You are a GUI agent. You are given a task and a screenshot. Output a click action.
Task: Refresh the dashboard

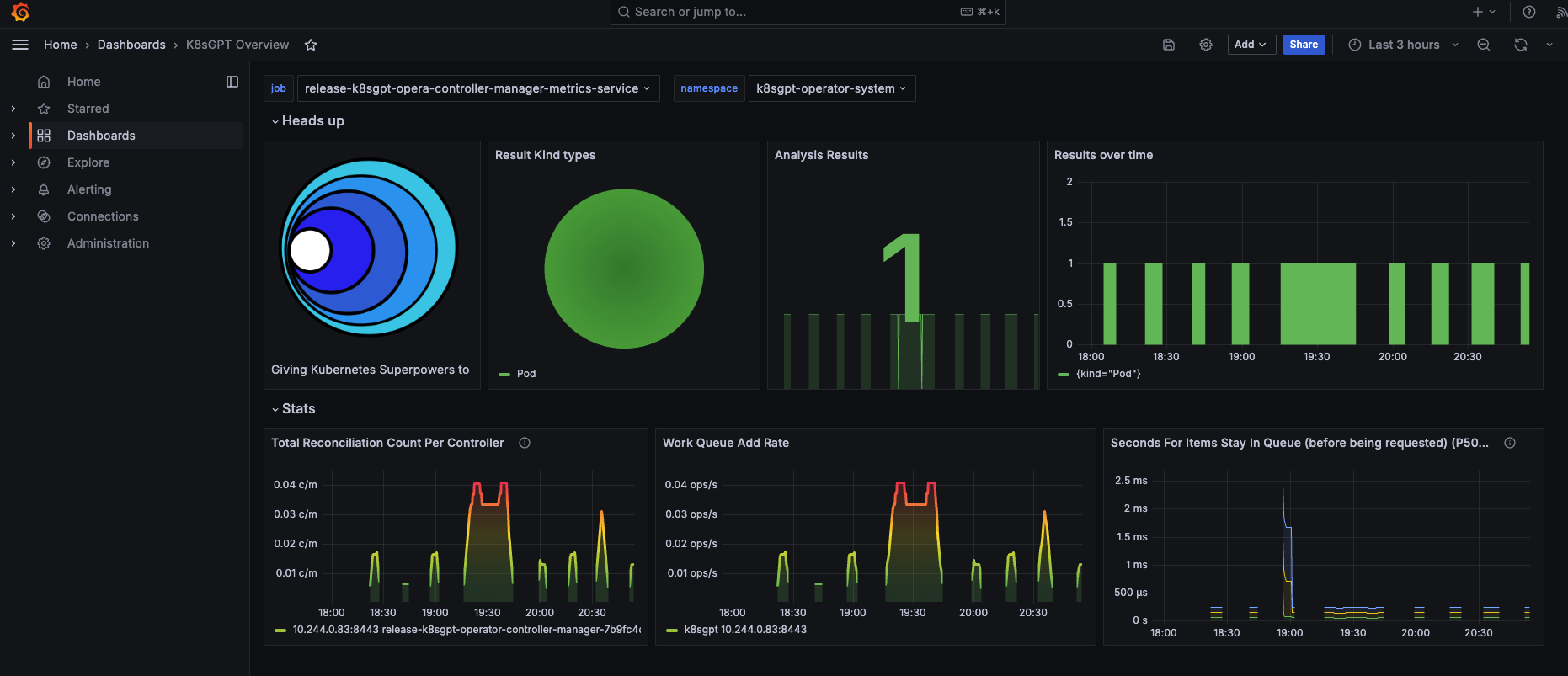coord(1521,45)
